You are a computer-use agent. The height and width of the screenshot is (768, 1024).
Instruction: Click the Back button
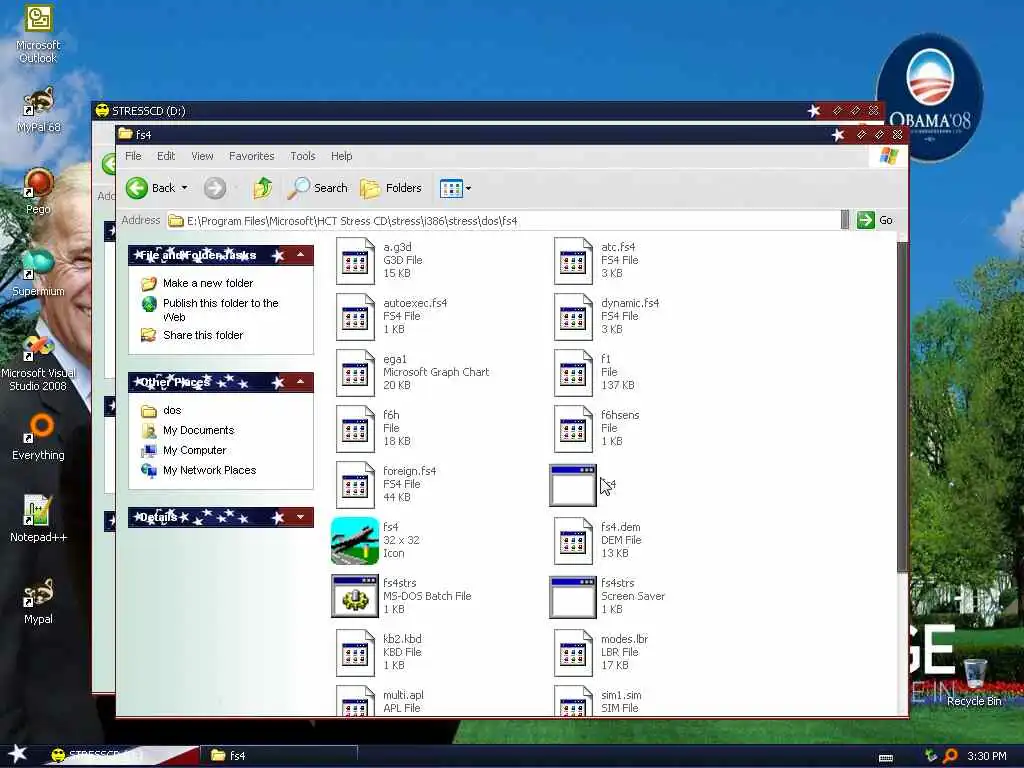[x=151, y=188]
